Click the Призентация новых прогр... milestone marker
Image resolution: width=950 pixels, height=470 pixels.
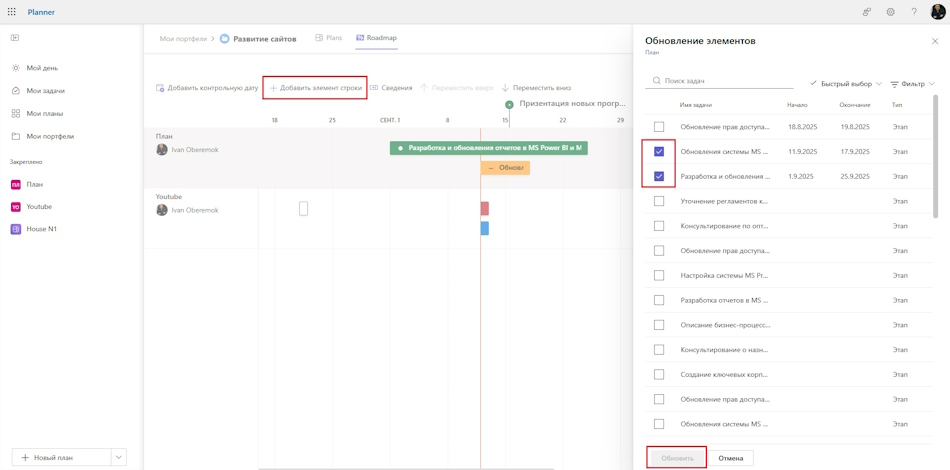point(510,105)
